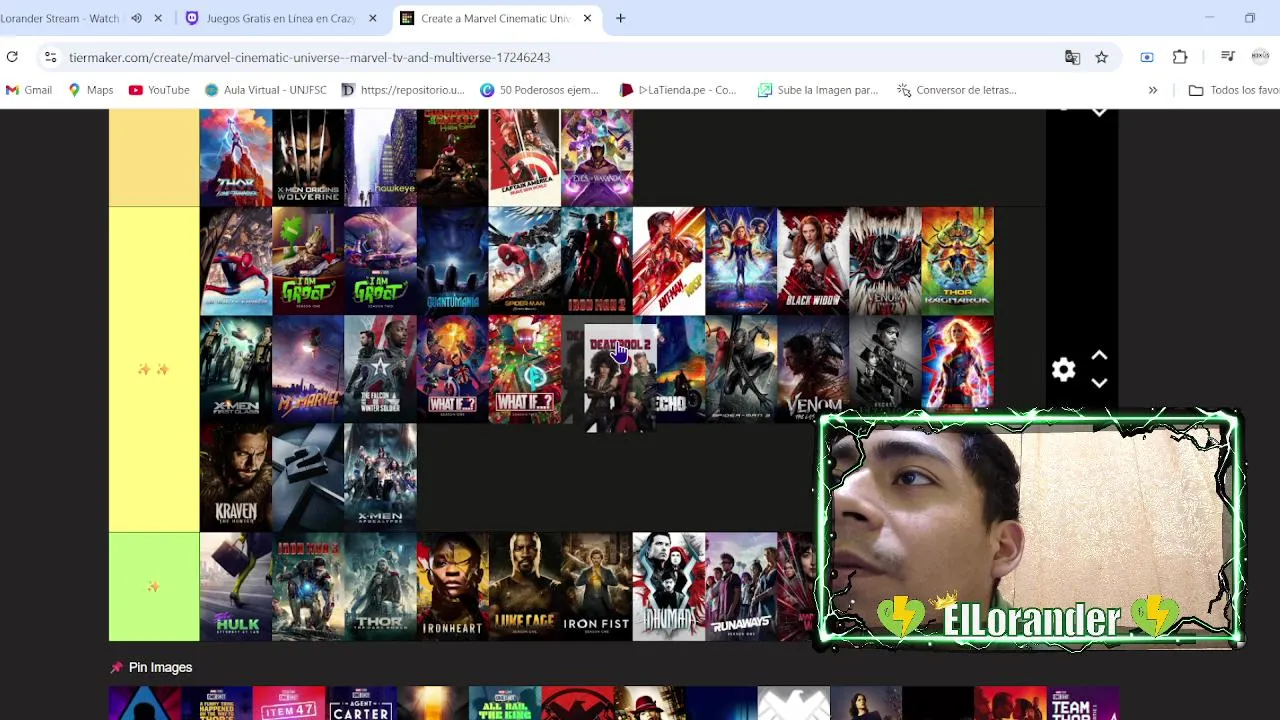This screenshot has height=720, width=1280.
Task: Select the X-Men Origins Wolverine poster
Action: [308, 158]
